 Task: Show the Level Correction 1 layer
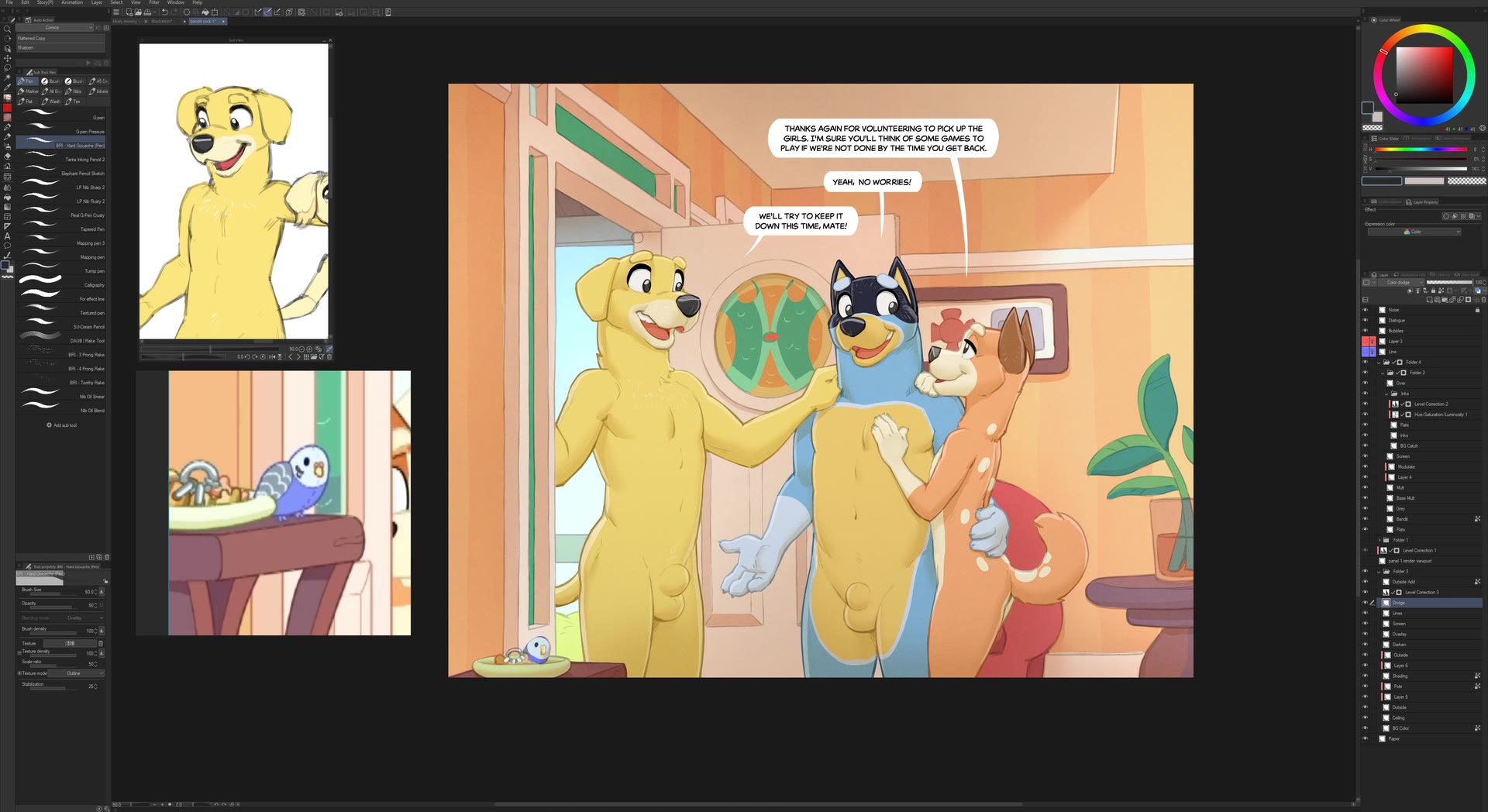click(x=1366, y=550)
